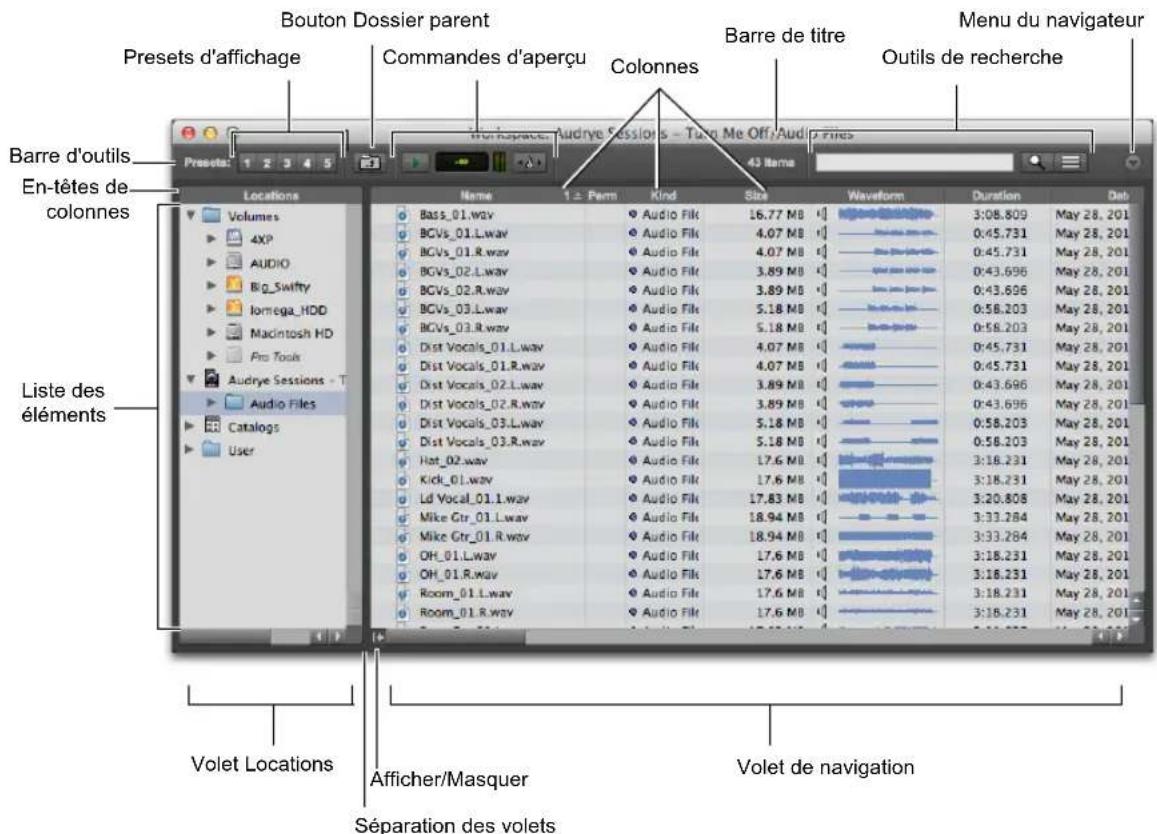Click the speaker icon for OH_01.L.wav
Image resolution: width=1157 pixels, height=834 pixels.
[822, 556]
